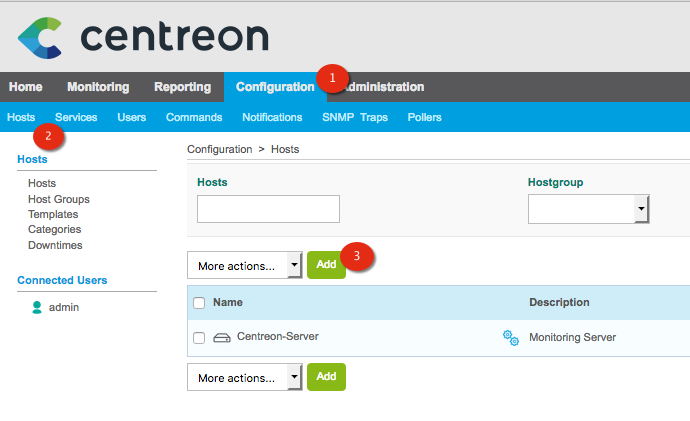Viewport: 690px width, 421px height.
Task: Open the top More actions dropdown
Action: pos(244,265)
